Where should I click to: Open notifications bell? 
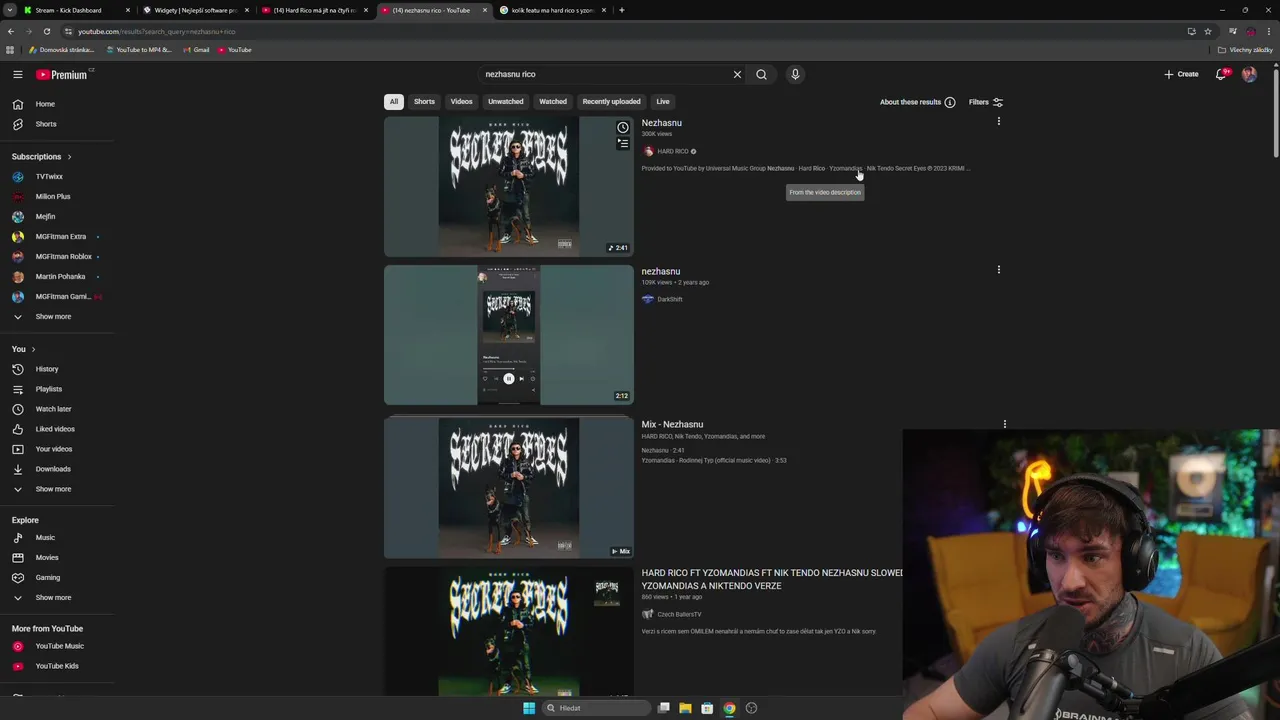(x=1220, y=74)
